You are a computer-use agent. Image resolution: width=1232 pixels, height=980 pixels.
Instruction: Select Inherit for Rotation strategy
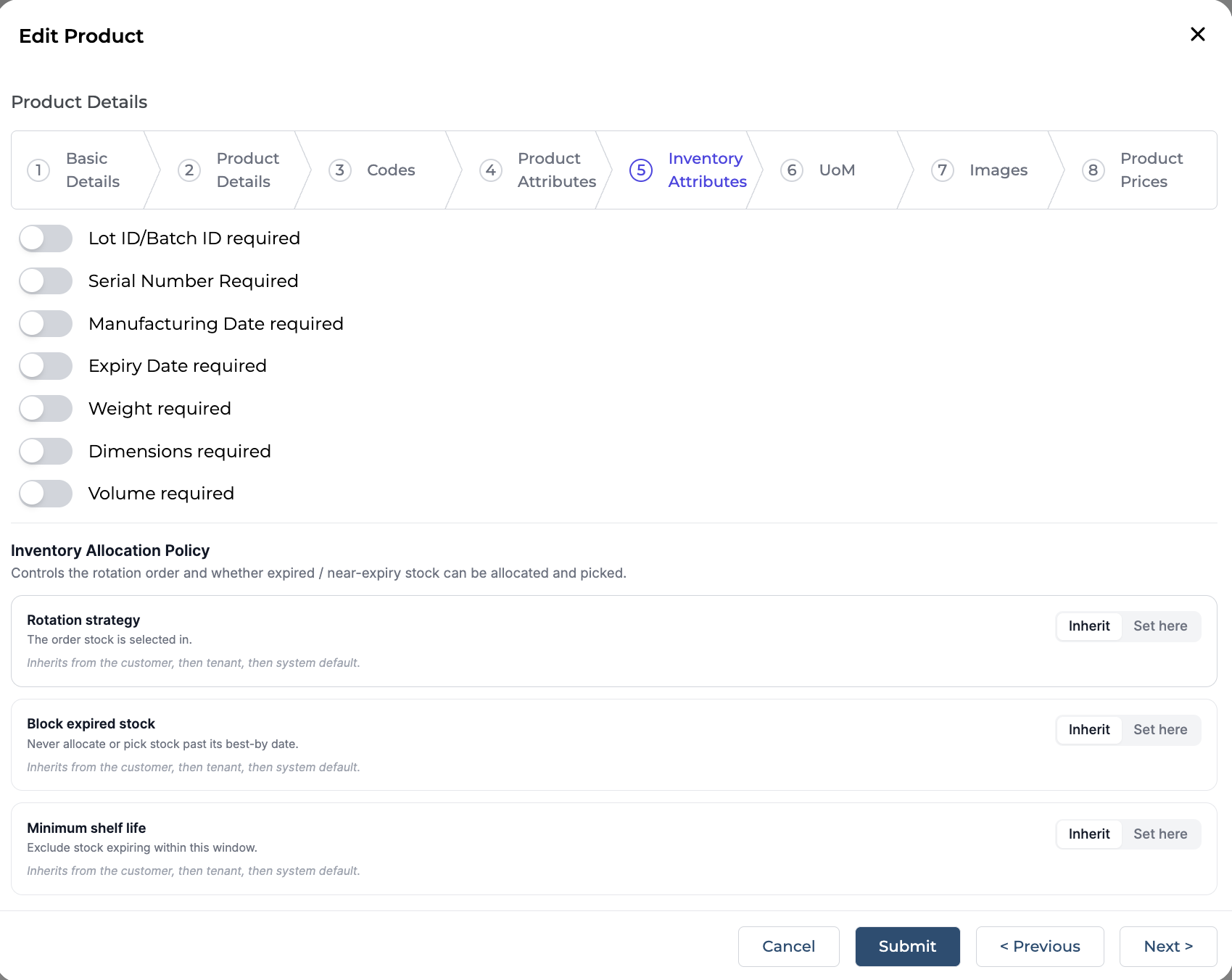pos(1089,626)
